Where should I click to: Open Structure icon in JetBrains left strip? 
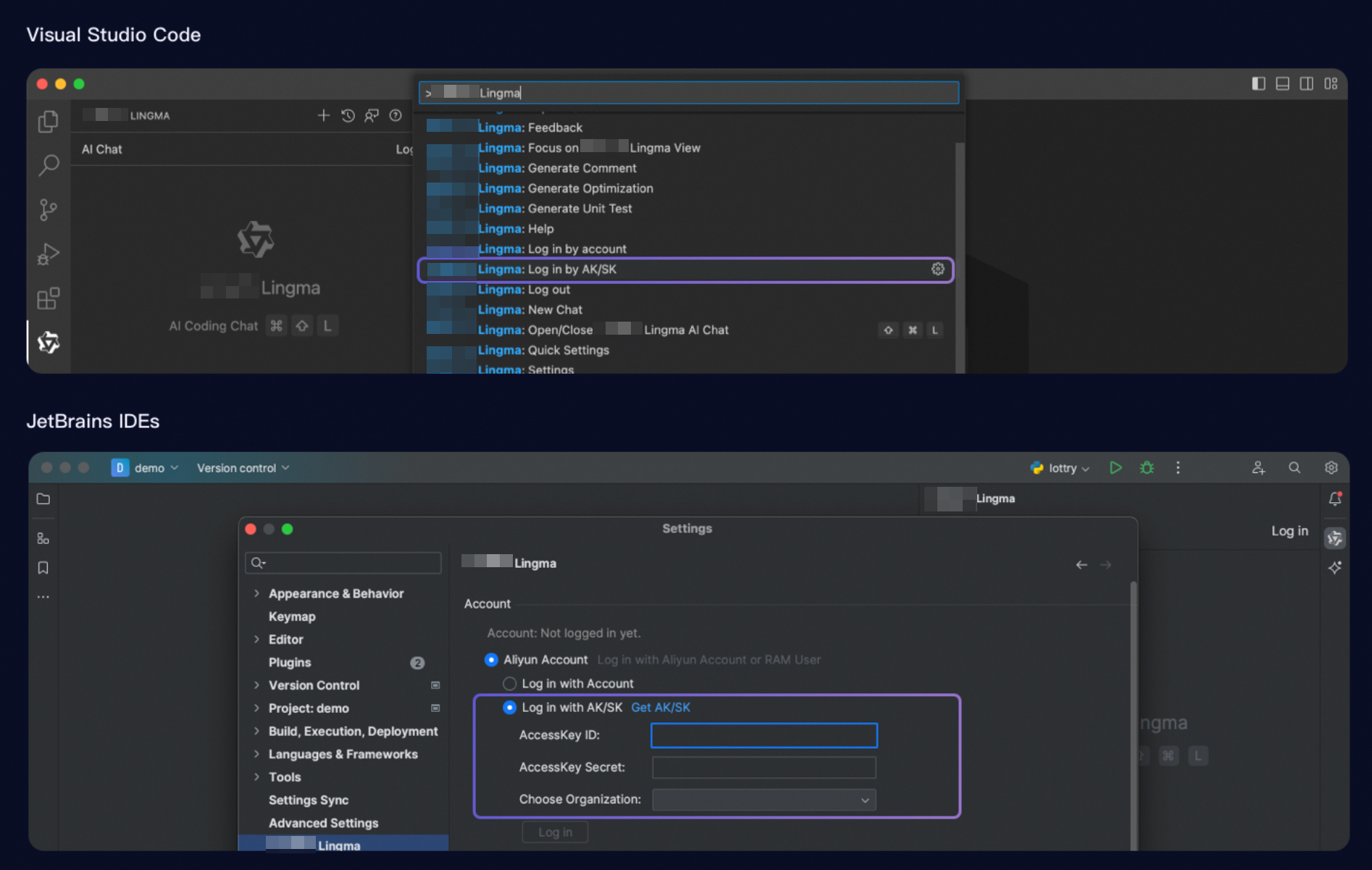[43, 538]
